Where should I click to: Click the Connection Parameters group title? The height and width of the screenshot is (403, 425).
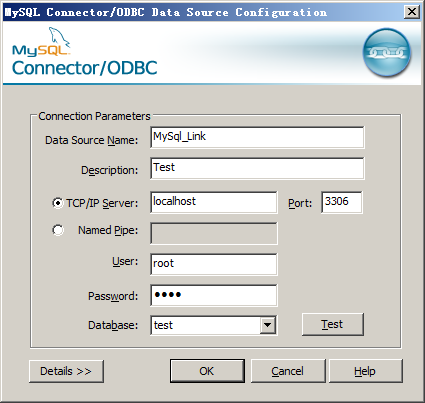(94, 116)
